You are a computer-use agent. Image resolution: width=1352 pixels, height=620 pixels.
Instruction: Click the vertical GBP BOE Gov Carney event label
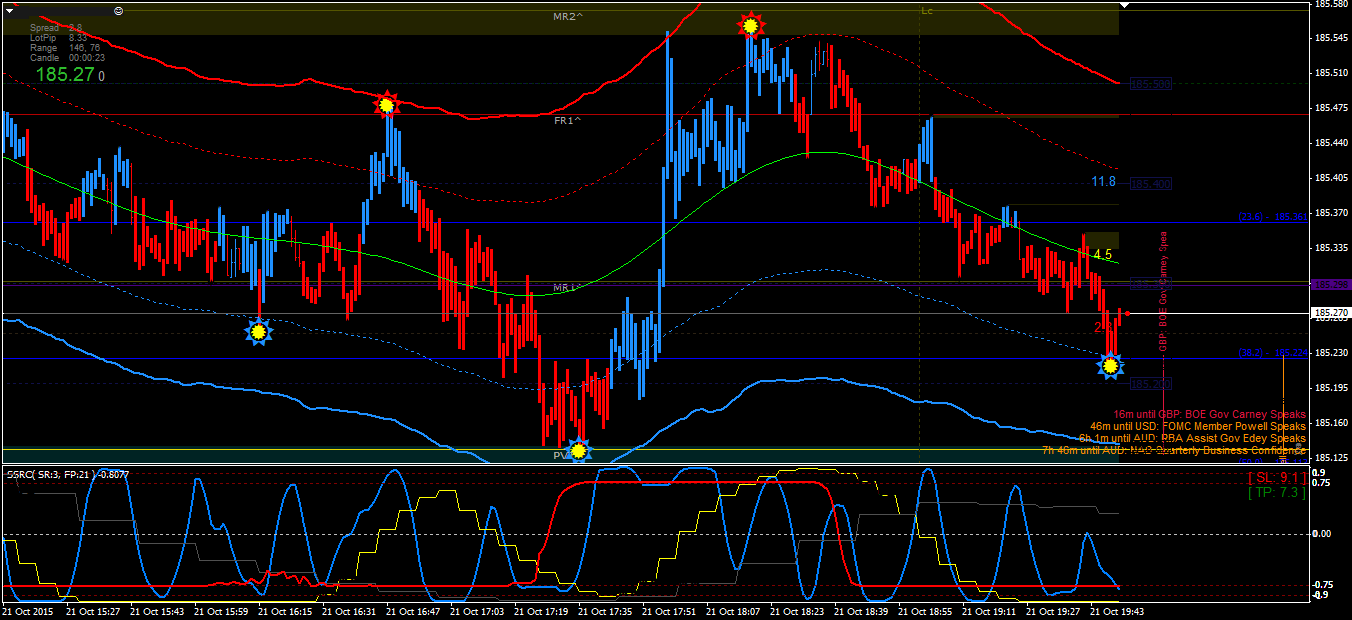tap(1163, 292)
